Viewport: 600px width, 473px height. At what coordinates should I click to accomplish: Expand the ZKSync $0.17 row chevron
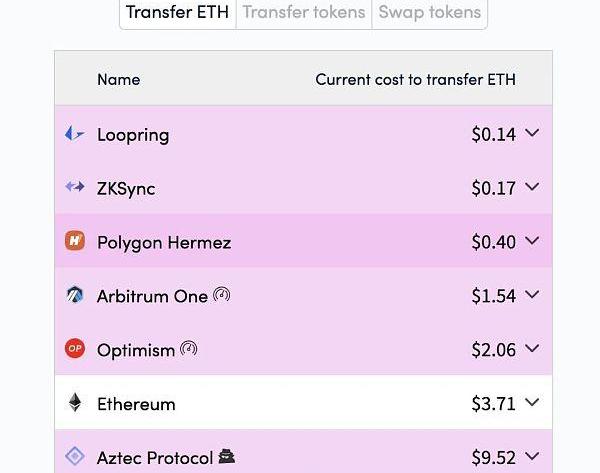pos(532,187)
